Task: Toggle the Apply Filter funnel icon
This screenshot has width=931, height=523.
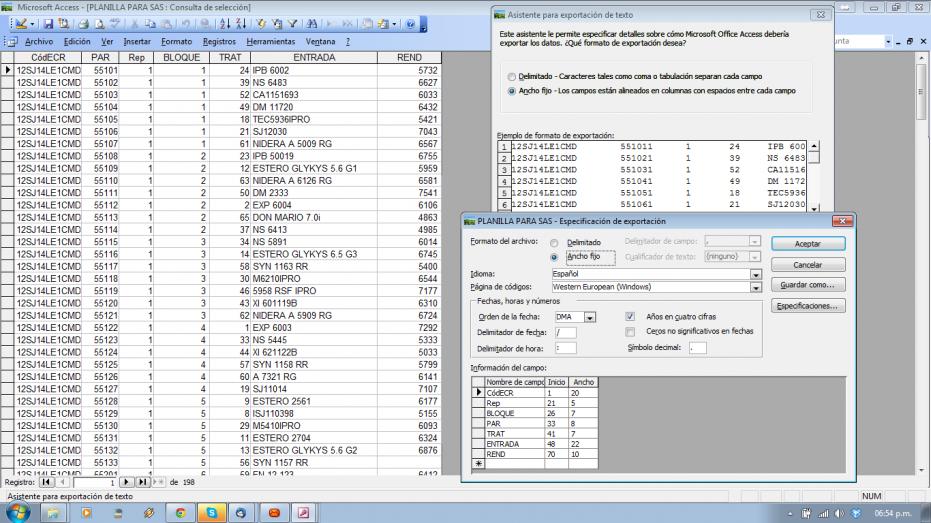Action: point(292,24)
